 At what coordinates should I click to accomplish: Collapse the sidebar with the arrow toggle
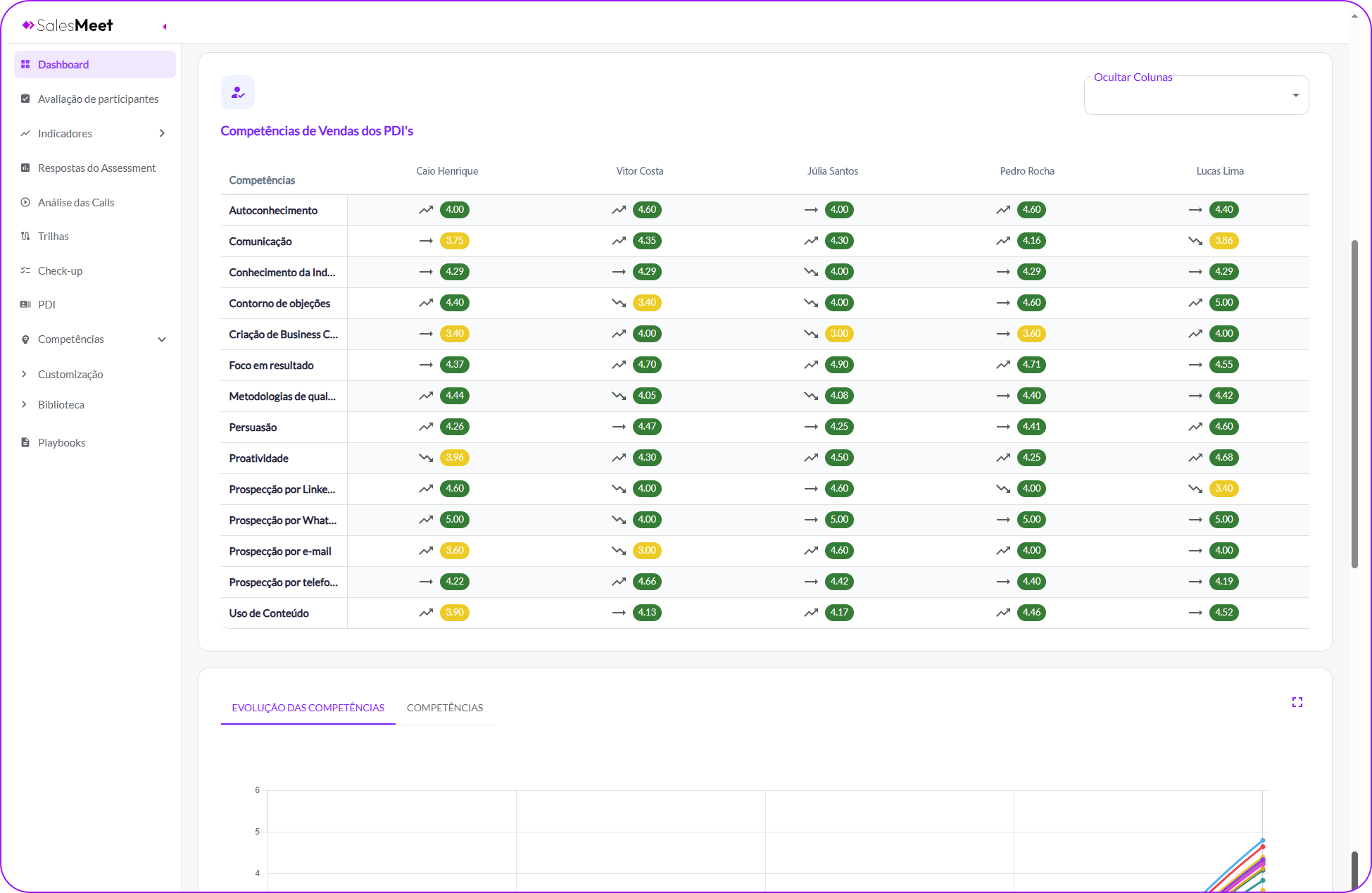coord(165,27)
